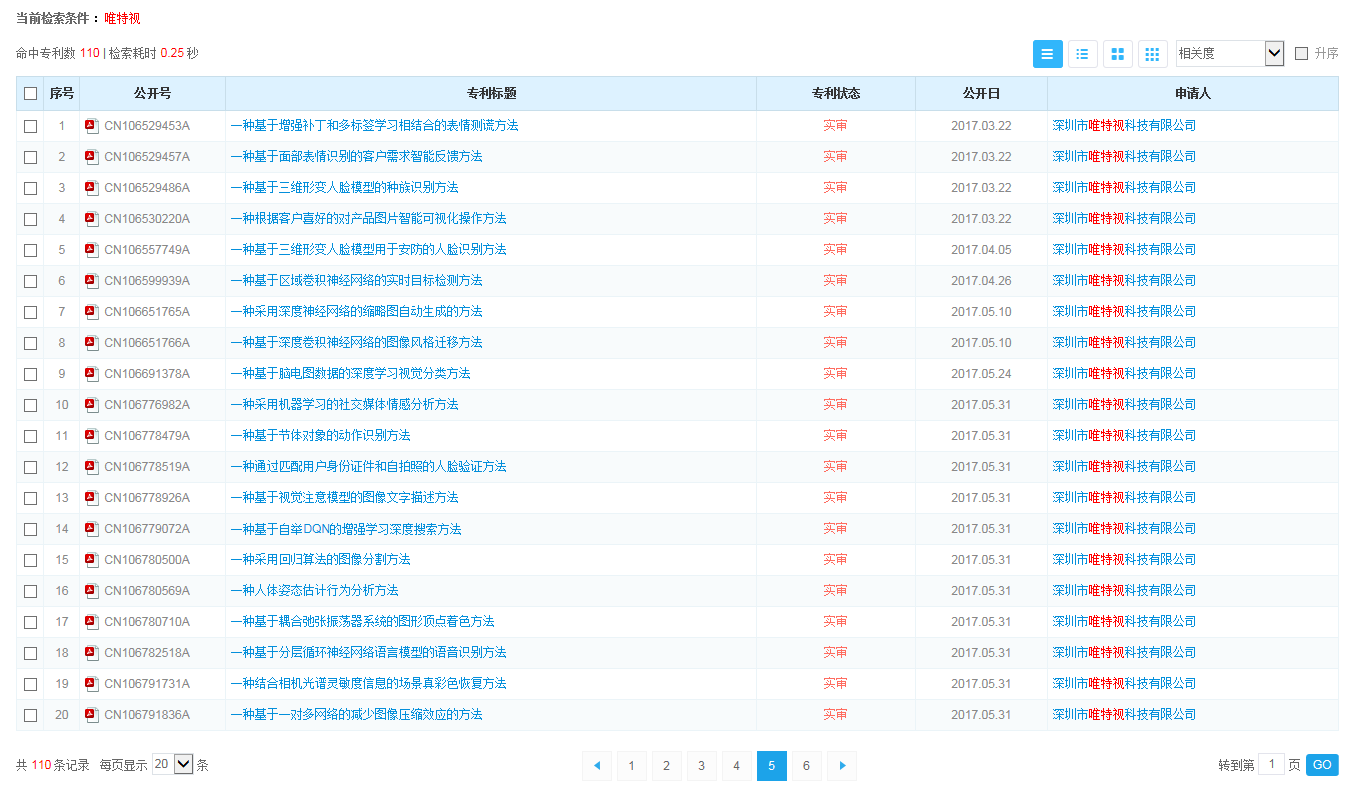Screen dimensions: 1355x798
Task: Open patent 一种采用回归算法的图像分割方法
Action: (x=321, y=560)
